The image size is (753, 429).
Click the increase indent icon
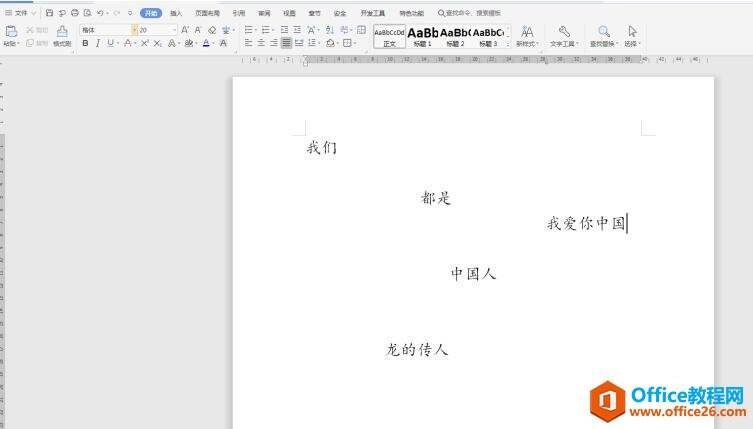(x=297, y=30)
